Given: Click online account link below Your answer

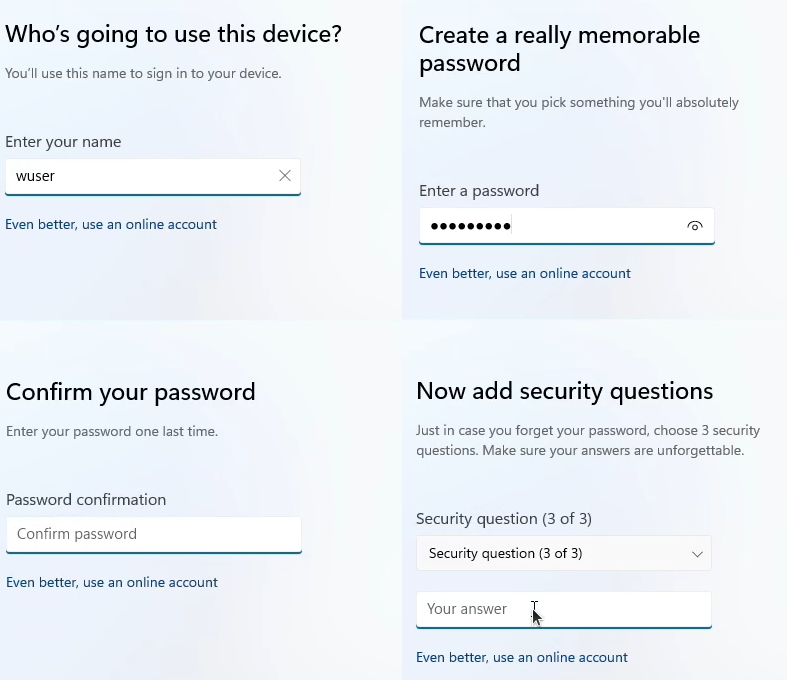Looking at the screenshot, I should 522,657.
